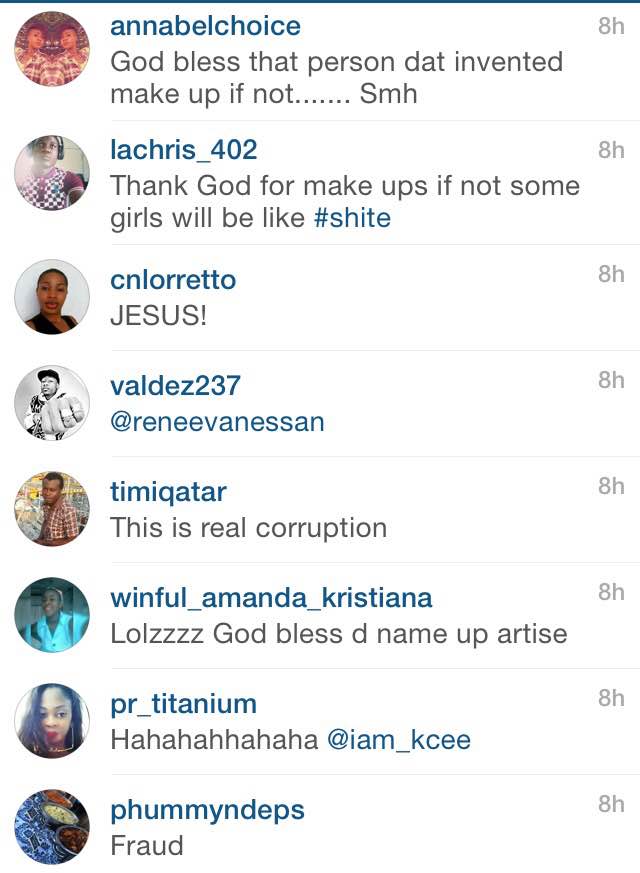This screenshot has width=640, height=873.
Task: Tap phummyndeps' food-picture avatar
Action: pos(52,827)
